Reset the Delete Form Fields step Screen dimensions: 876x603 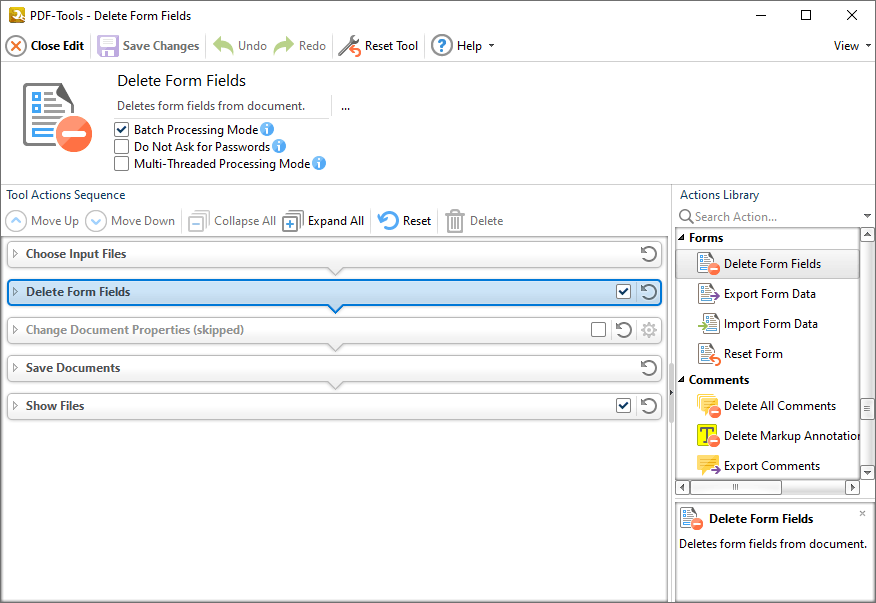point(649,292)
